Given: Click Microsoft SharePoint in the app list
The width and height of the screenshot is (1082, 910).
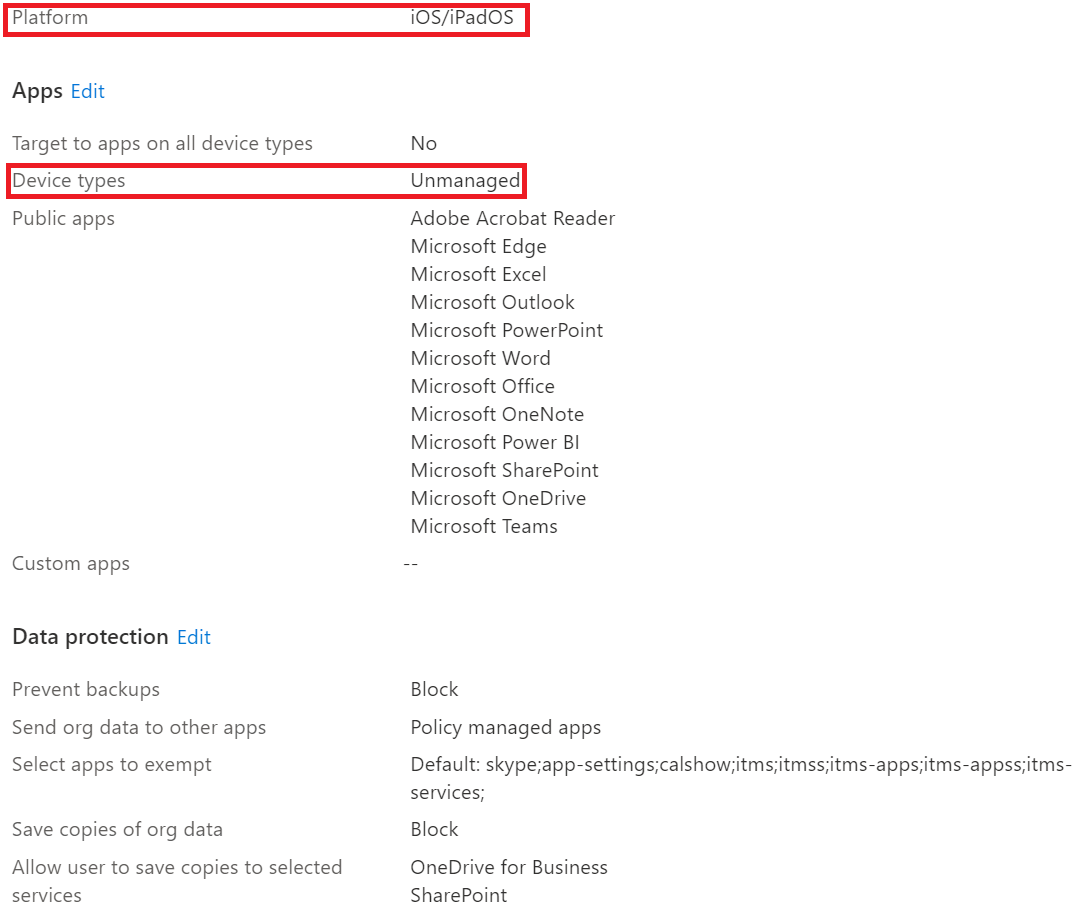Looking at the screenshot, I should (x=504, y=471).
